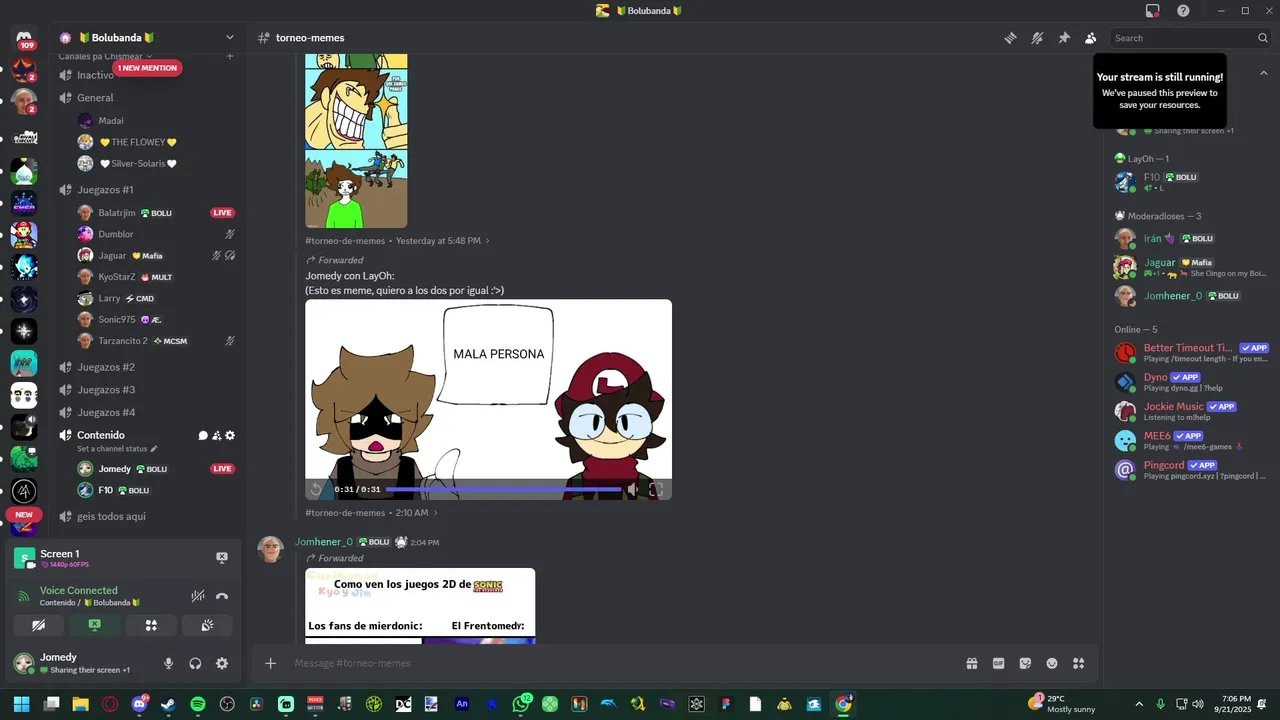
Task: Open the Pingcord bot profile
Action: (x=1192, y=469)
